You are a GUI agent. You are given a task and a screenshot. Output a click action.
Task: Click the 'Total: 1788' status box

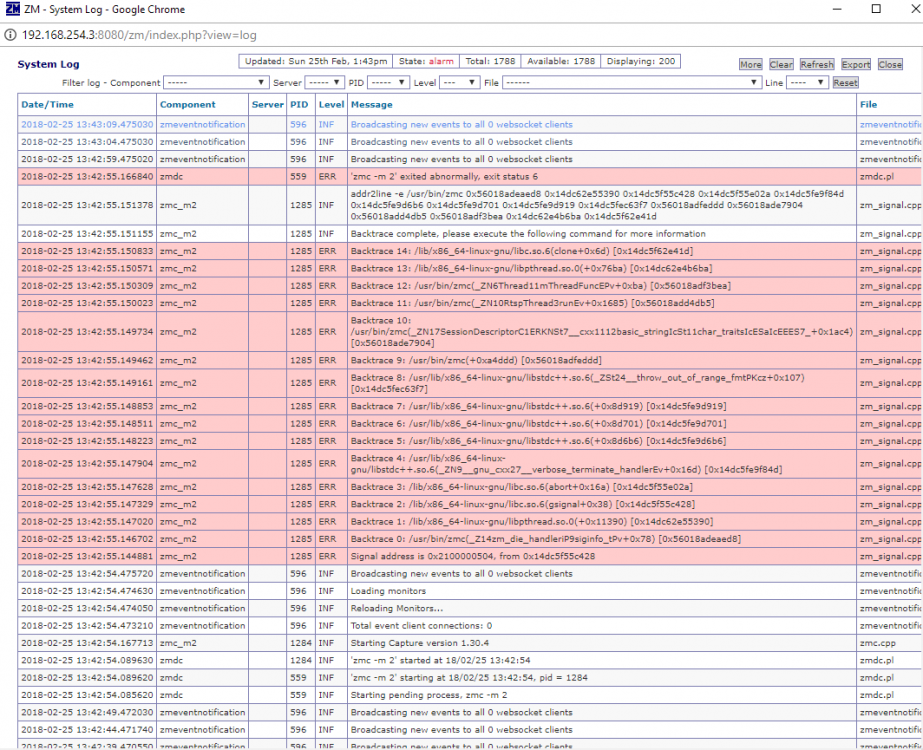pyautogui.click(x=490, y=61)
